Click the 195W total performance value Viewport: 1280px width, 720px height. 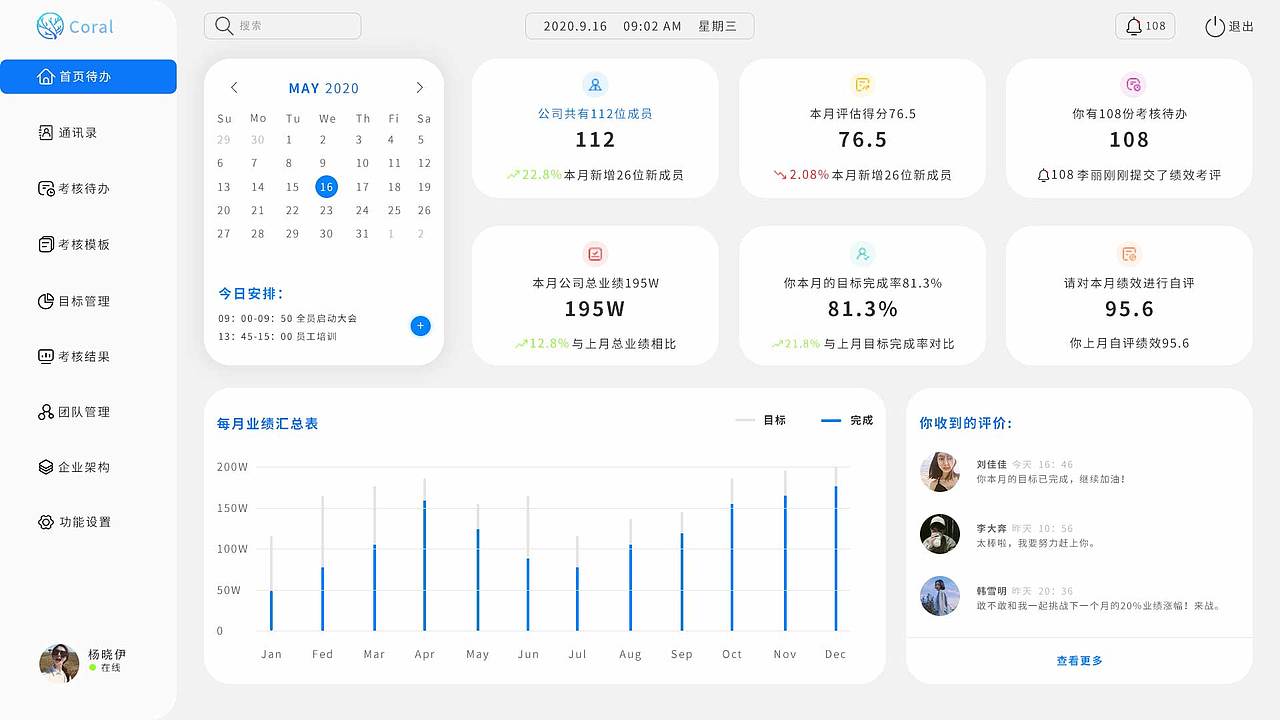point(595,309)
